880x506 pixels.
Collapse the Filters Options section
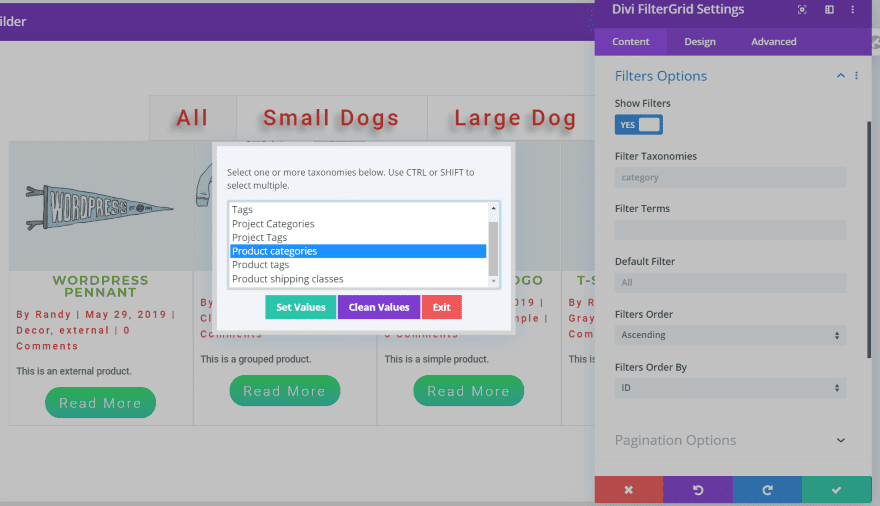pos(841,76)
